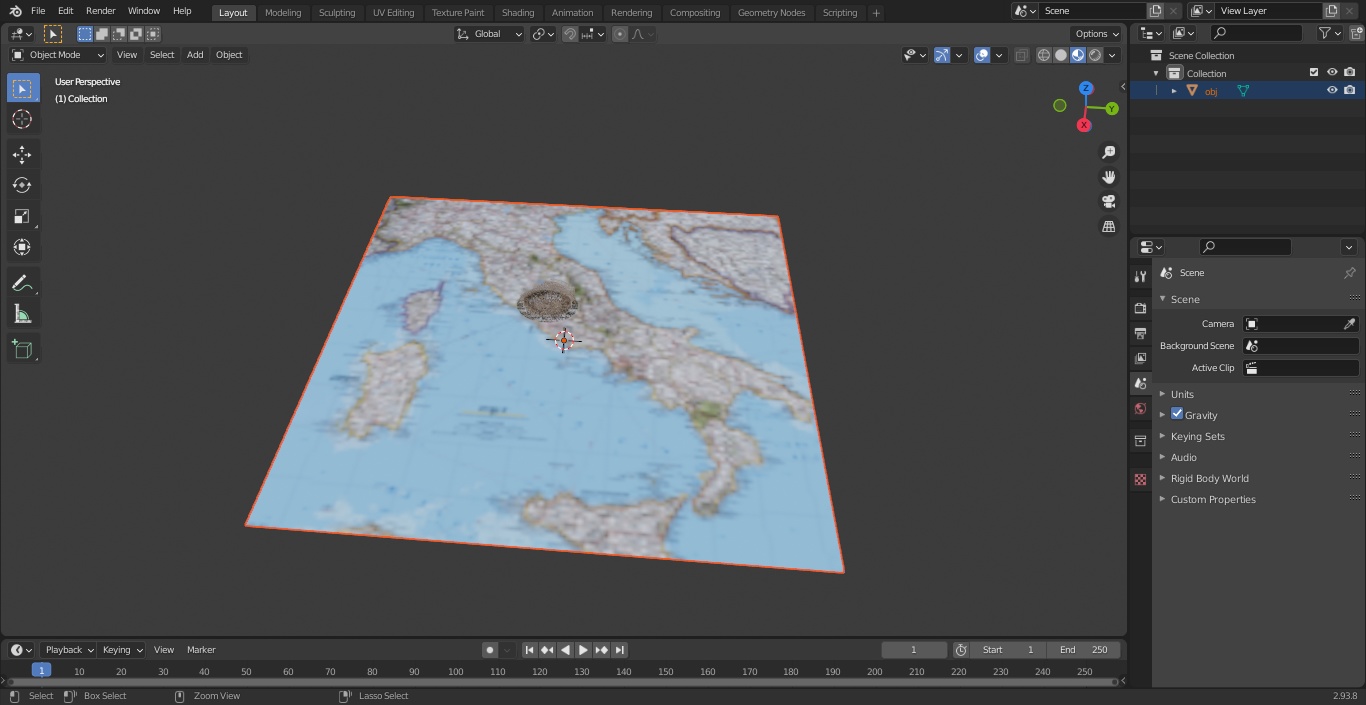The width and height of the screenshot is (1366, 705).
Task: Switch to wireframe viewport shading
Action: coord(1044,55)
